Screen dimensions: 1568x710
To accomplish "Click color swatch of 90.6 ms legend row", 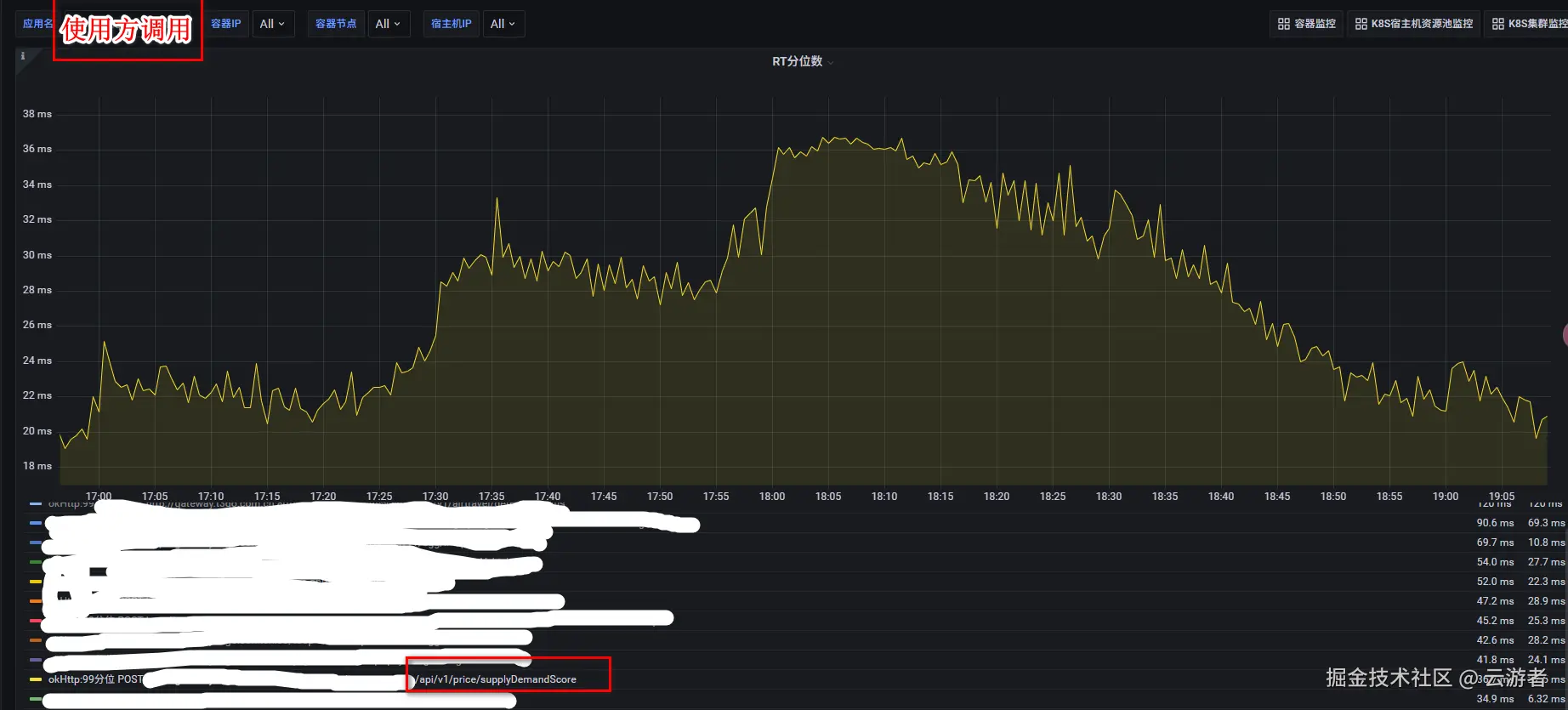I will coord(36,523).
